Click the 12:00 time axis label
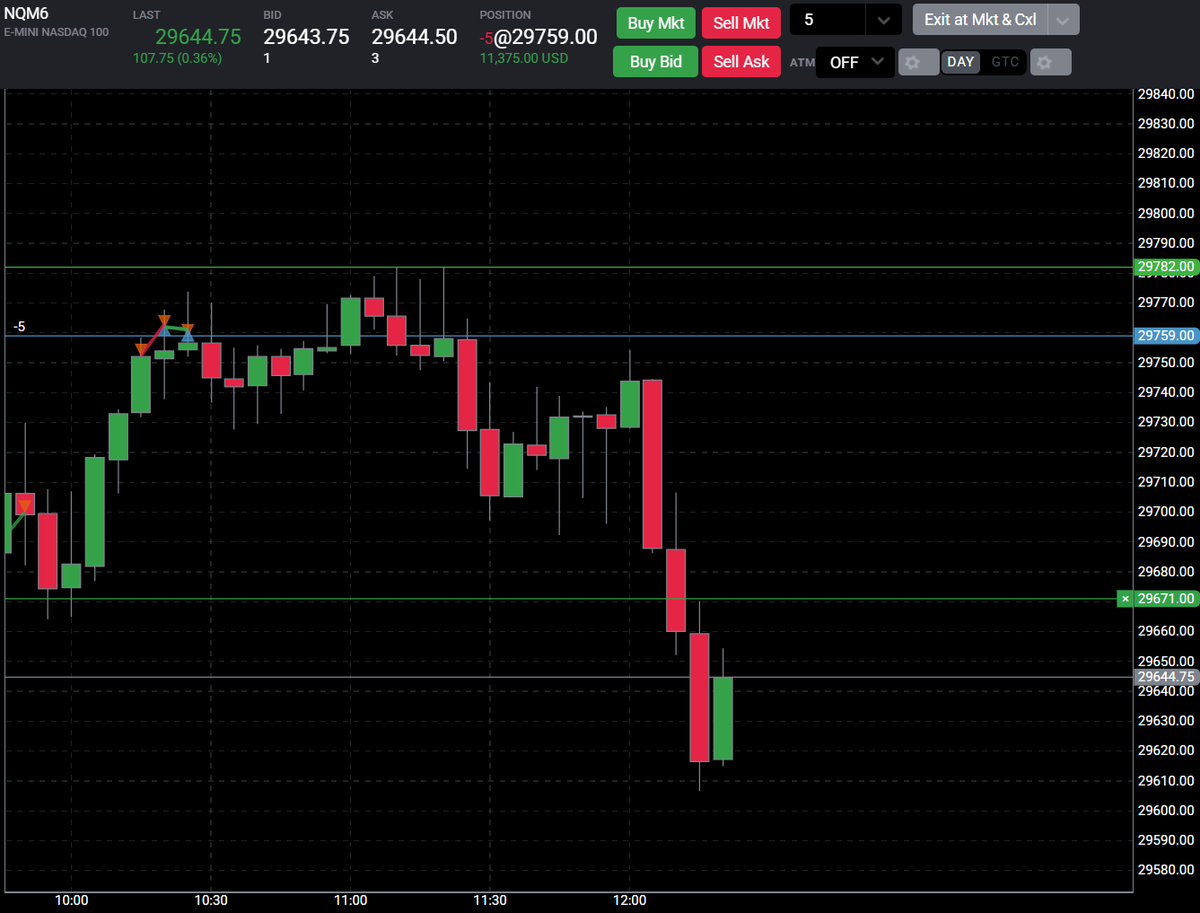Viewport: 1200px width, 913px height. [x=630, y=900]
